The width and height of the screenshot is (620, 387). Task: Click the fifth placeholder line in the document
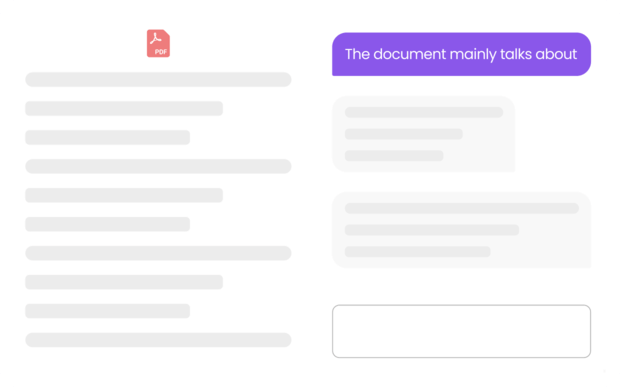124,195
